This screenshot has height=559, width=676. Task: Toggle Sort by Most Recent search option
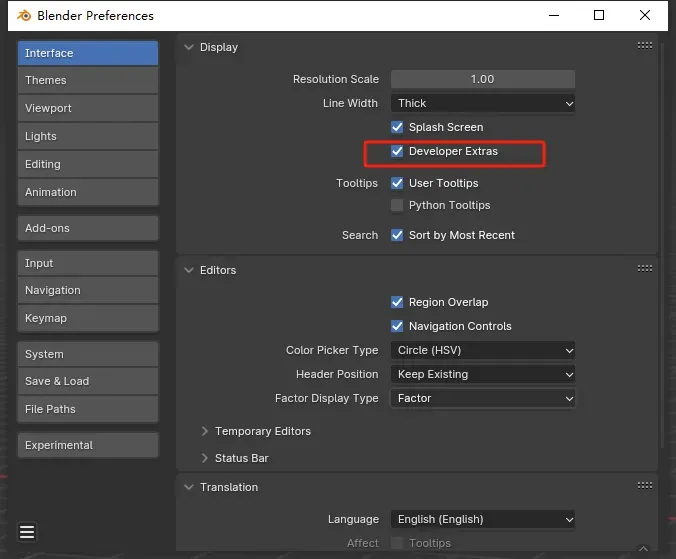click(397, 235)
